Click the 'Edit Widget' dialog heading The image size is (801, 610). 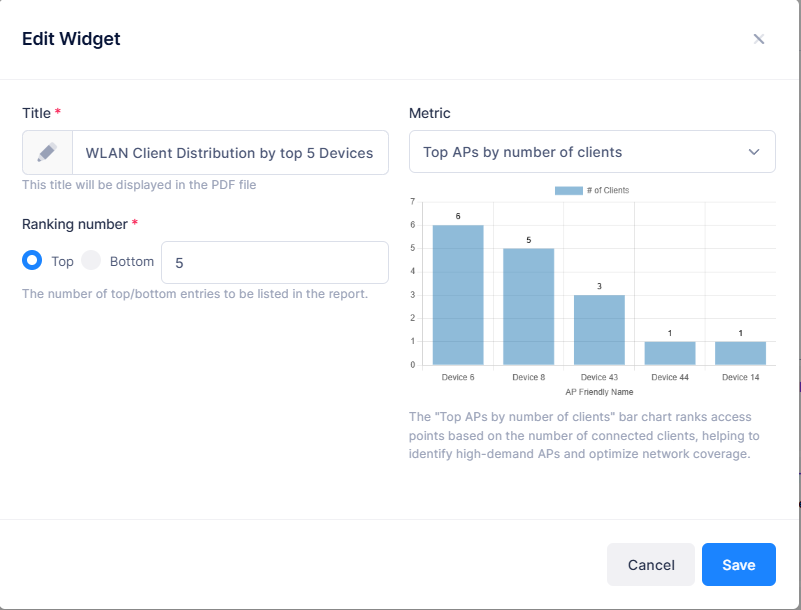pyautogui.click(x=70, y=39)
